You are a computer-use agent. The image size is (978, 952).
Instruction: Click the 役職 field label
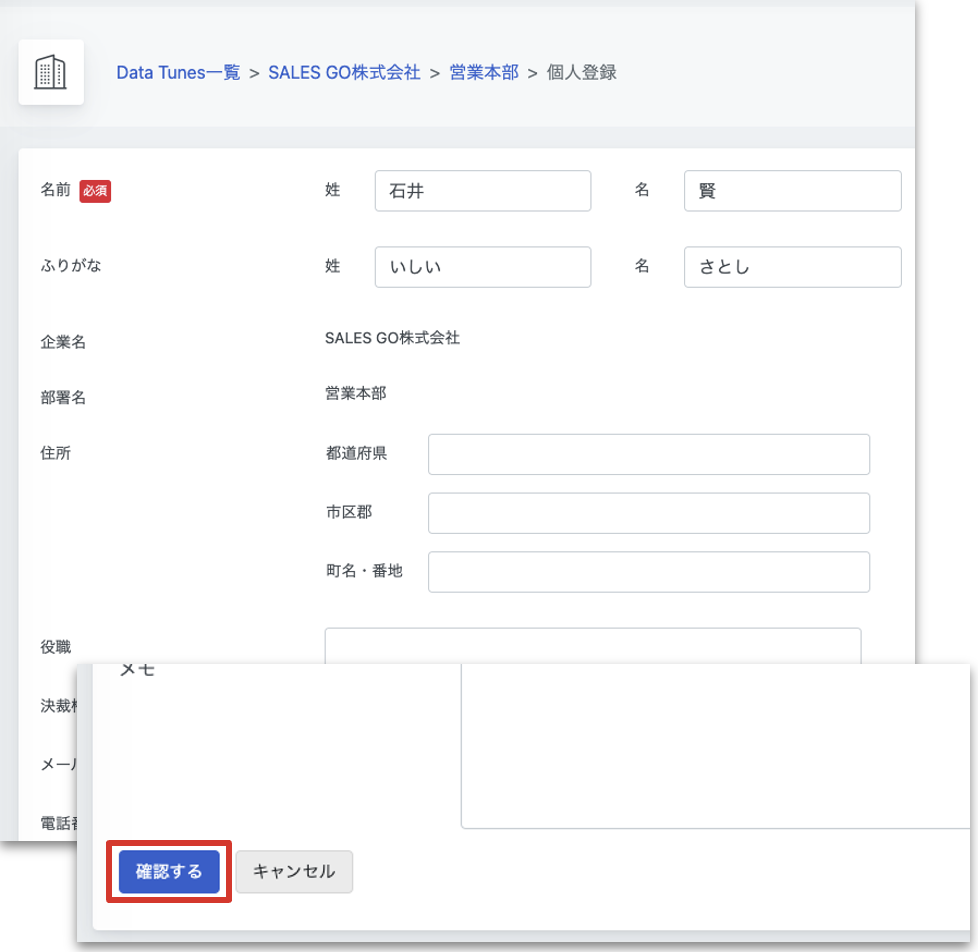56,647
